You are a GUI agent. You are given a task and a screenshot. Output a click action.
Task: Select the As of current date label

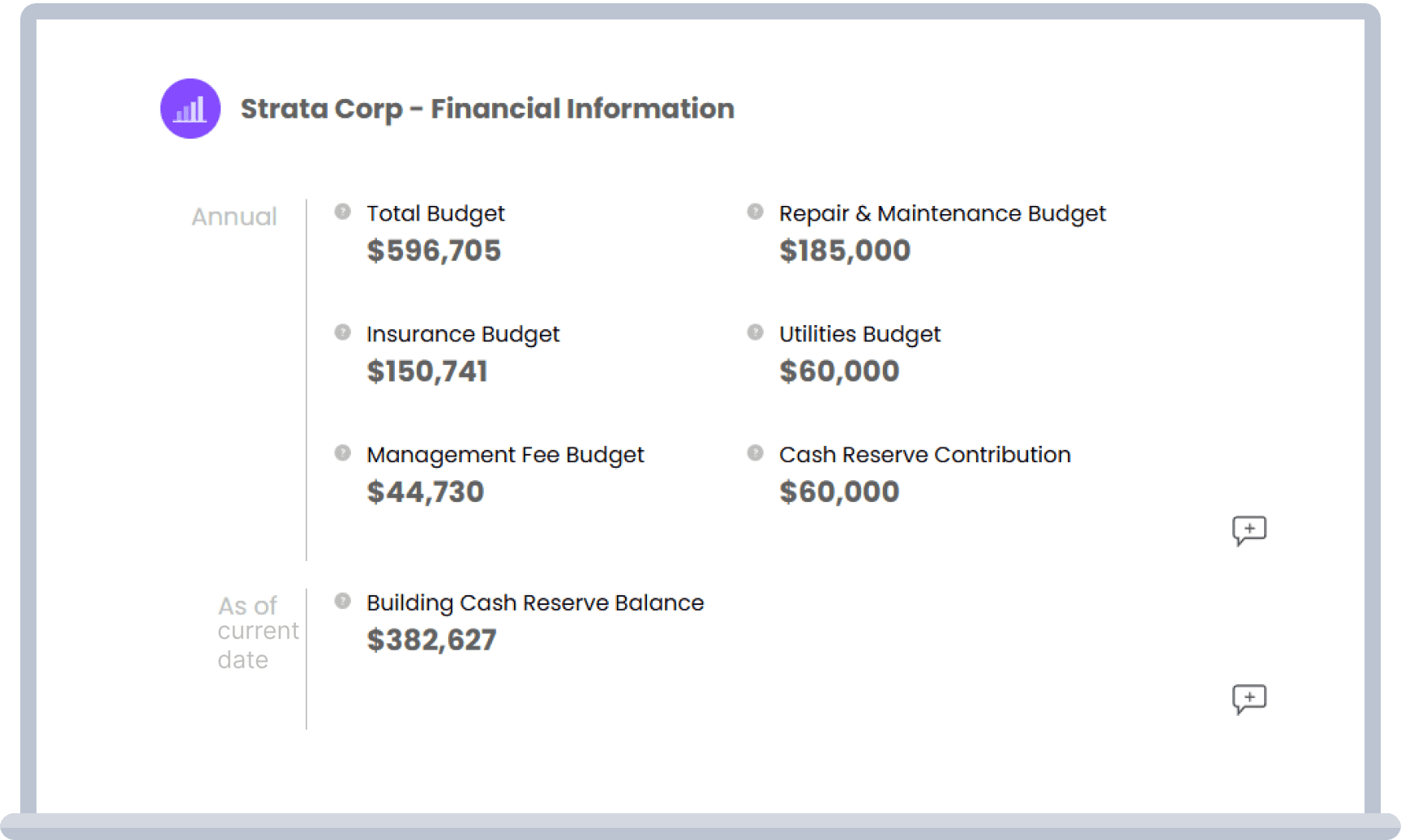pyautogui.click(x=257, y=631)
